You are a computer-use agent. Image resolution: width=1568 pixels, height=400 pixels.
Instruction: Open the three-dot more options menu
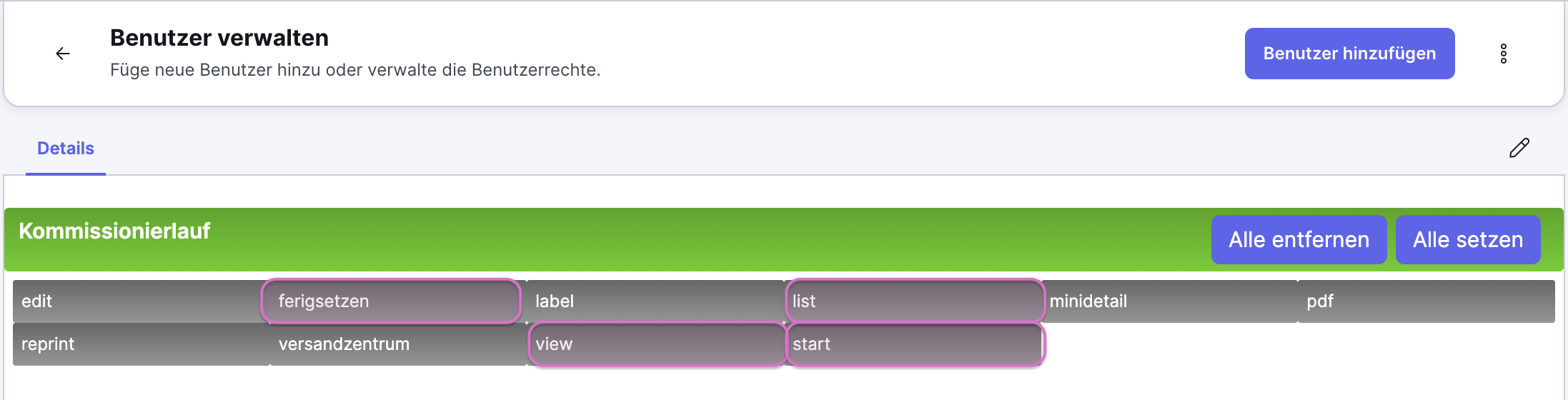click(x=1504, y=54)
